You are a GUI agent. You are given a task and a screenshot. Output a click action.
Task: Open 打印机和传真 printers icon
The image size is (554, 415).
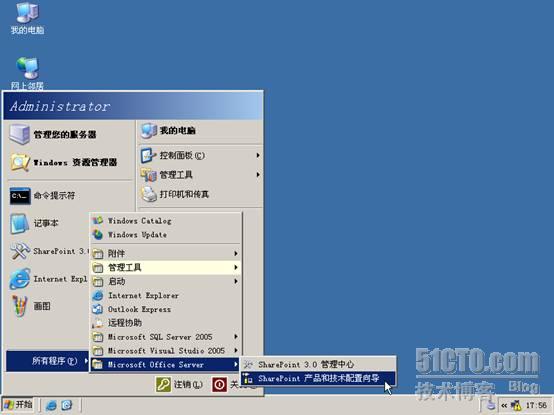point(149,194)
